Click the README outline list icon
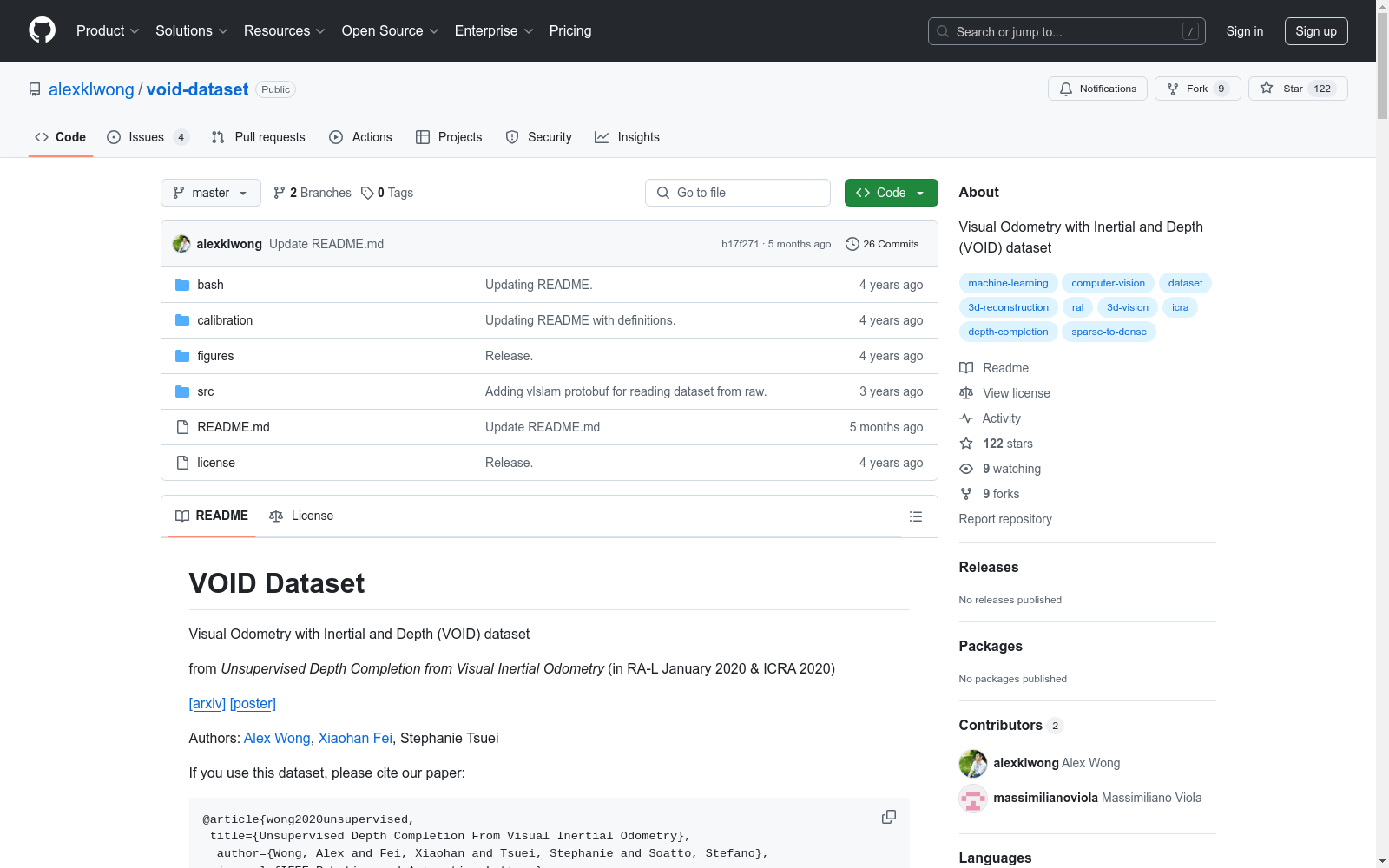 (916, 516)
